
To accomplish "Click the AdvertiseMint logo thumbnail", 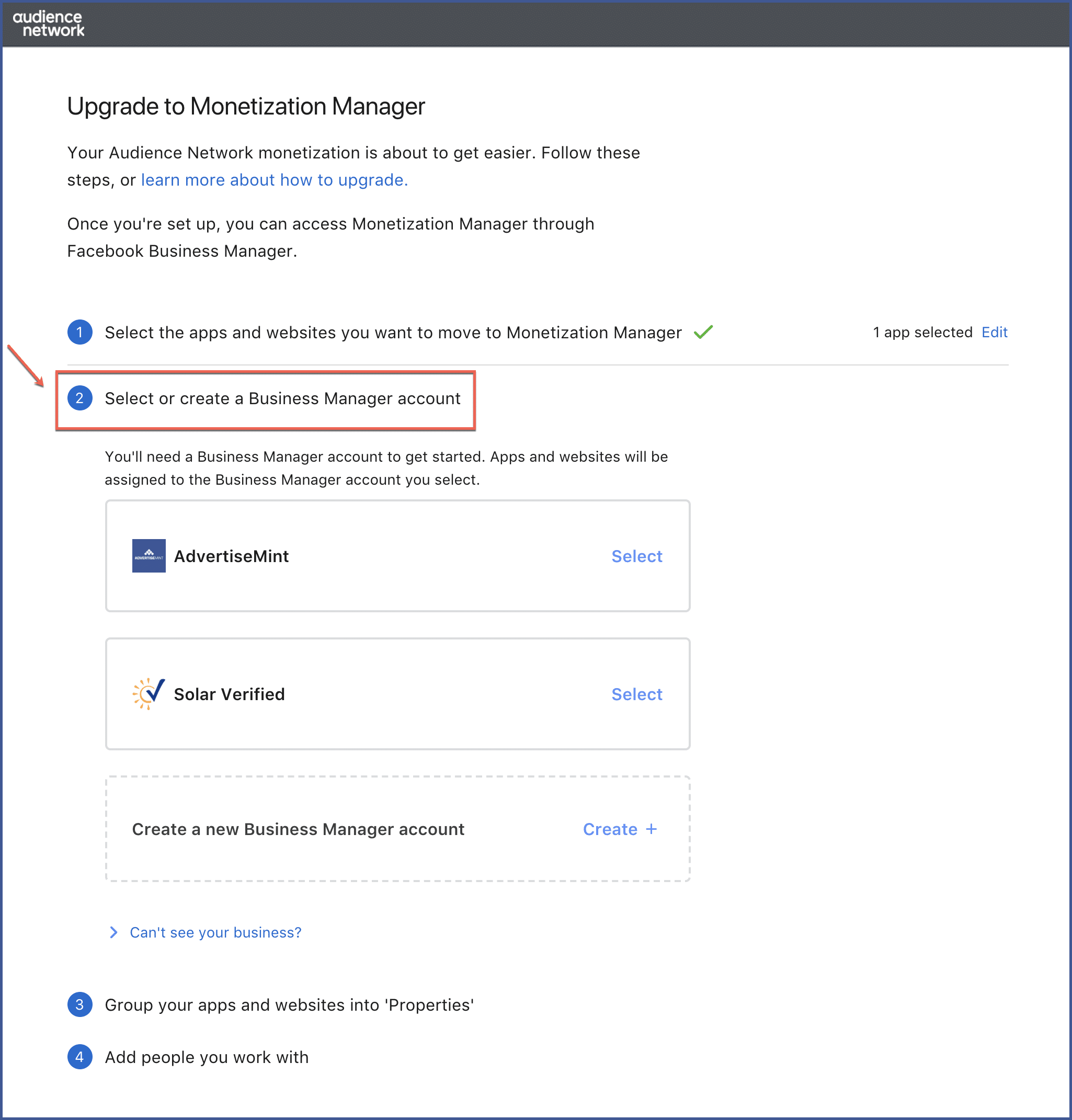I will 149,555.
